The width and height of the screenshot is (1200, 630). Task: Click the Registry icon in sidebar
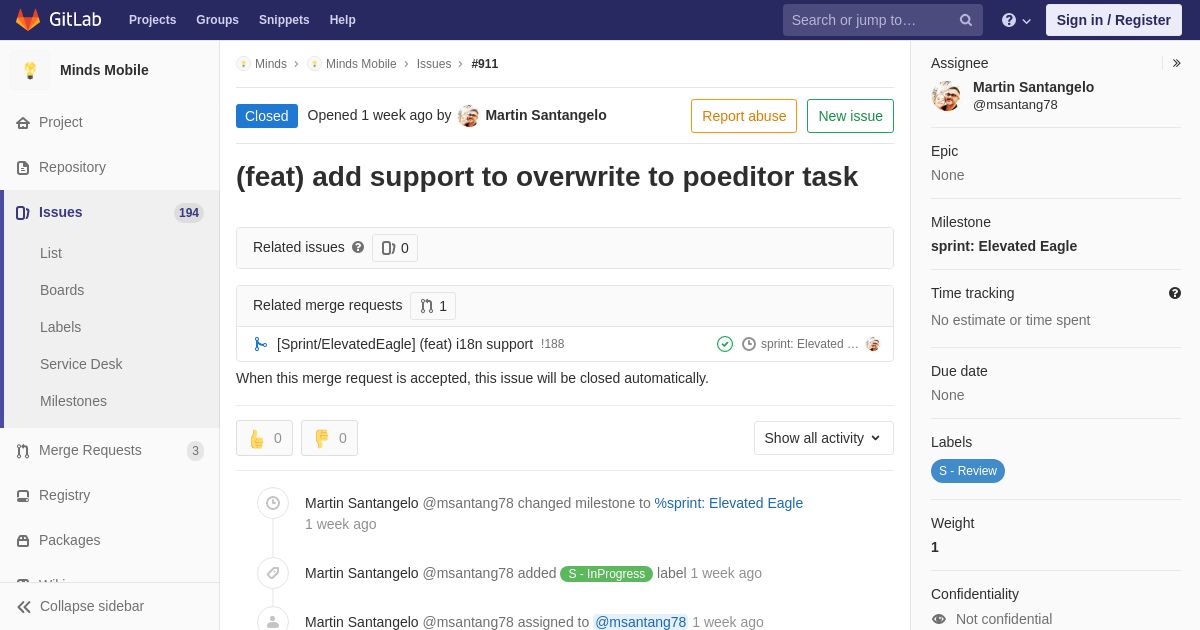pyautogui.click(x=23, y=495)
